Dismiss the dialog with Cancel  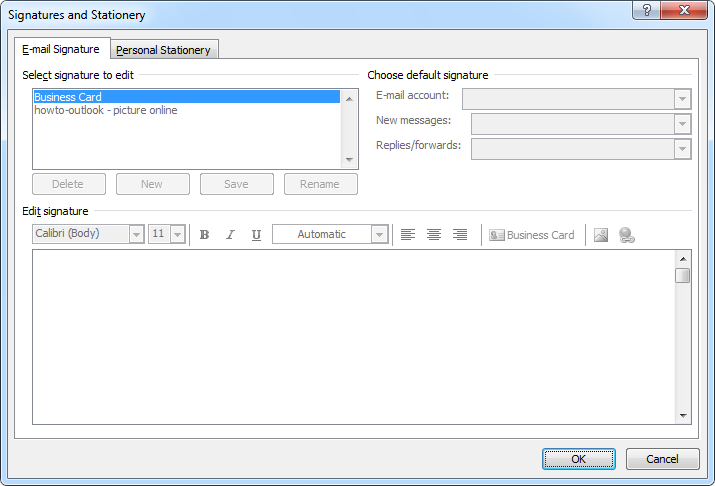coord(663,459)
